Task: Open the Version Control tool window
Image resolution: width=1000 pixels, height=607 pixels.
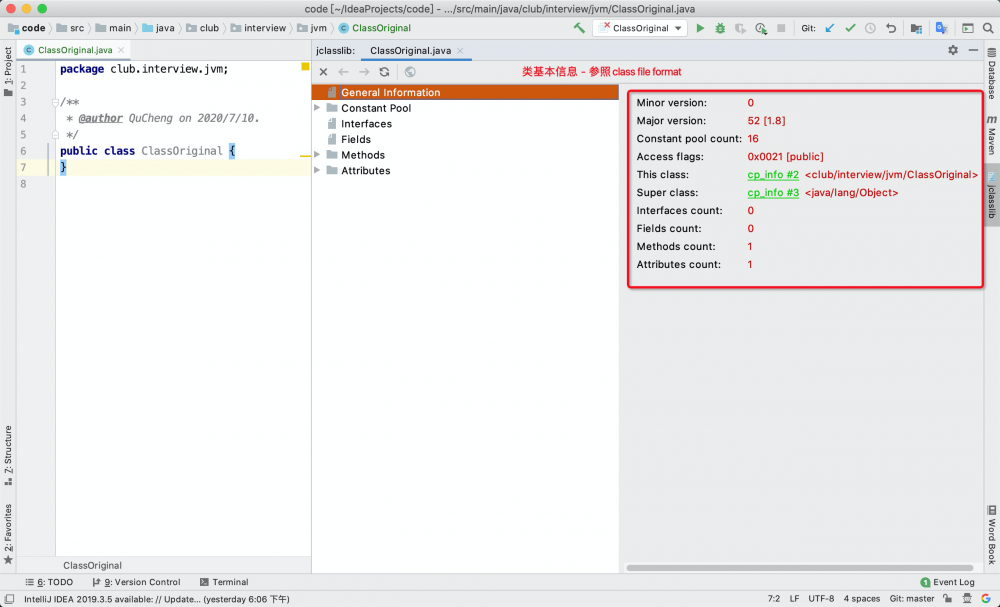Action: [x=136, y=582]
